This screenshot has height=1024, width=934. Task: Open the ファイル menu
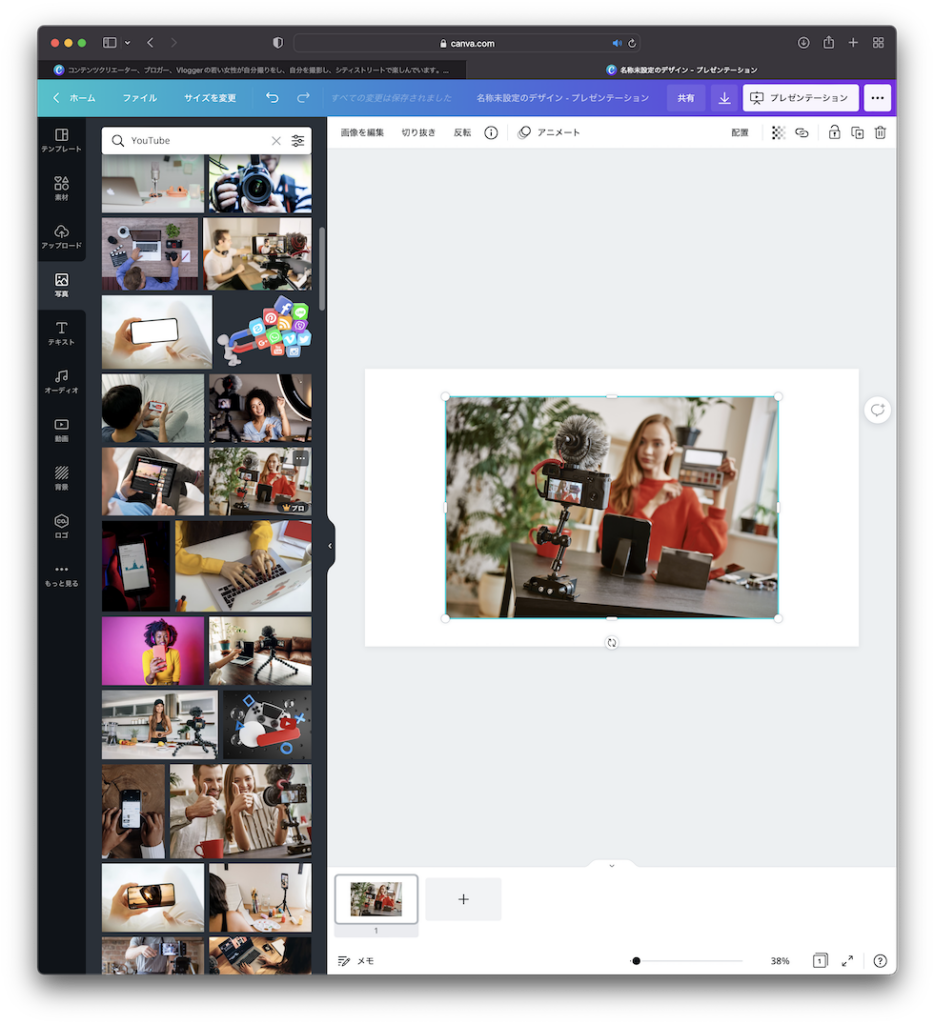coord(140,98)
